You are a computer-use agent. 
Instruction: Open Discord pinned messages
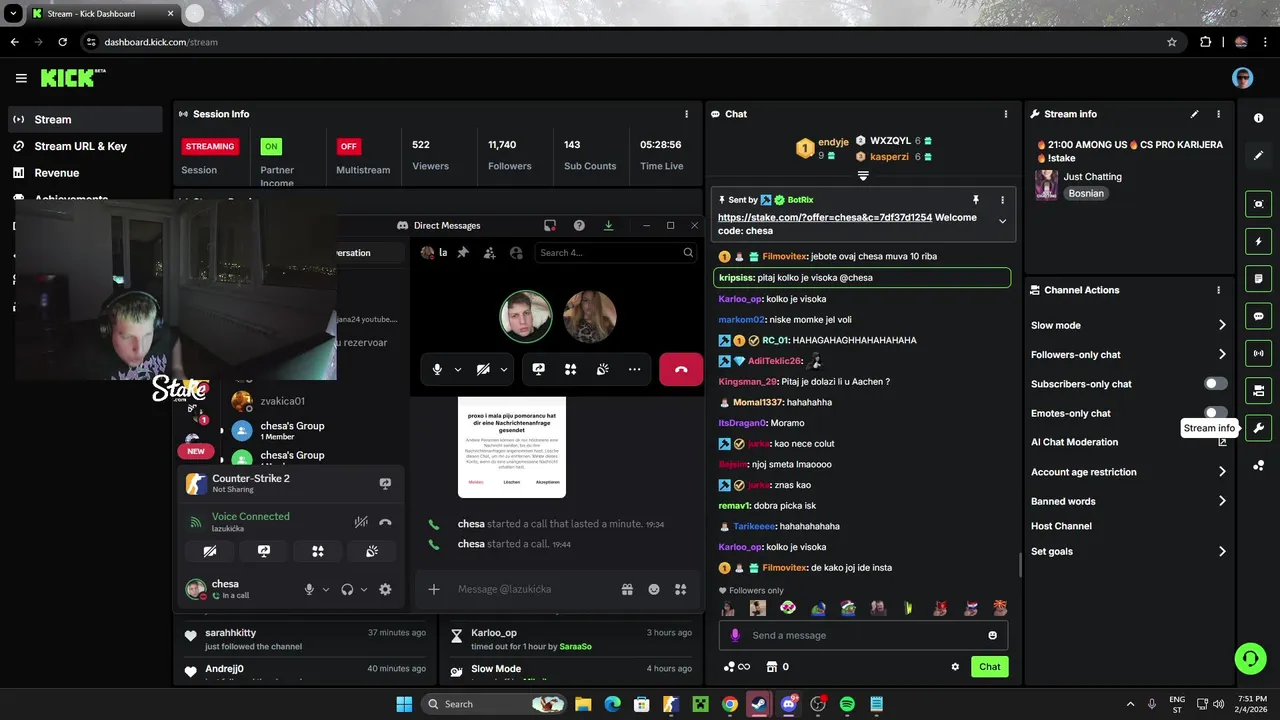(463, 253)
